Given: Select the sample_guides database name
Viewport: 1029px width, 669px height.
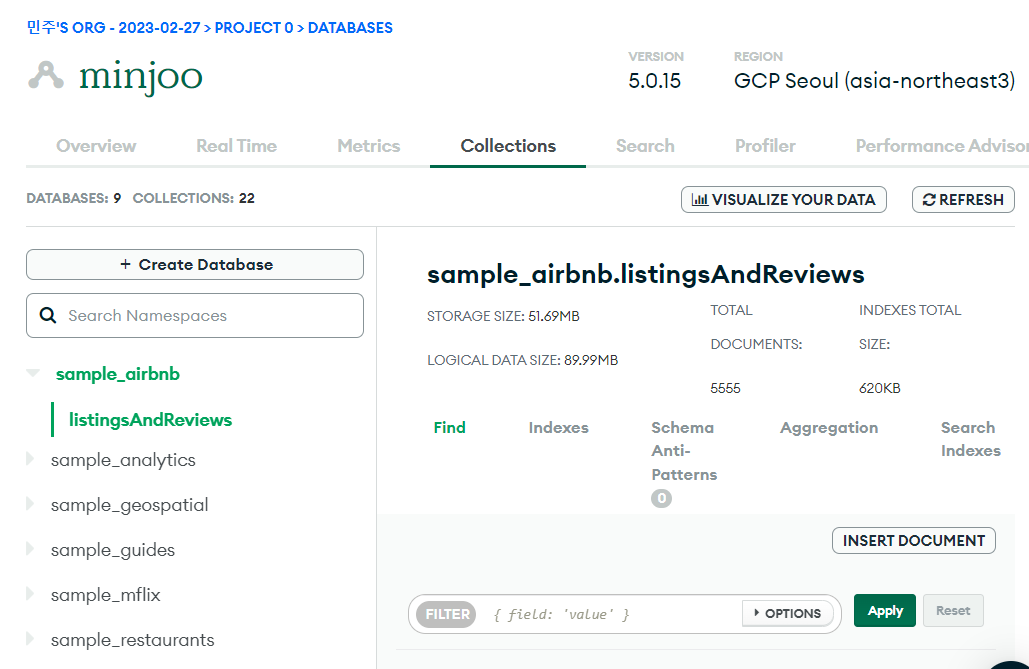Looking at the screenshot, I should click(113, 550).
